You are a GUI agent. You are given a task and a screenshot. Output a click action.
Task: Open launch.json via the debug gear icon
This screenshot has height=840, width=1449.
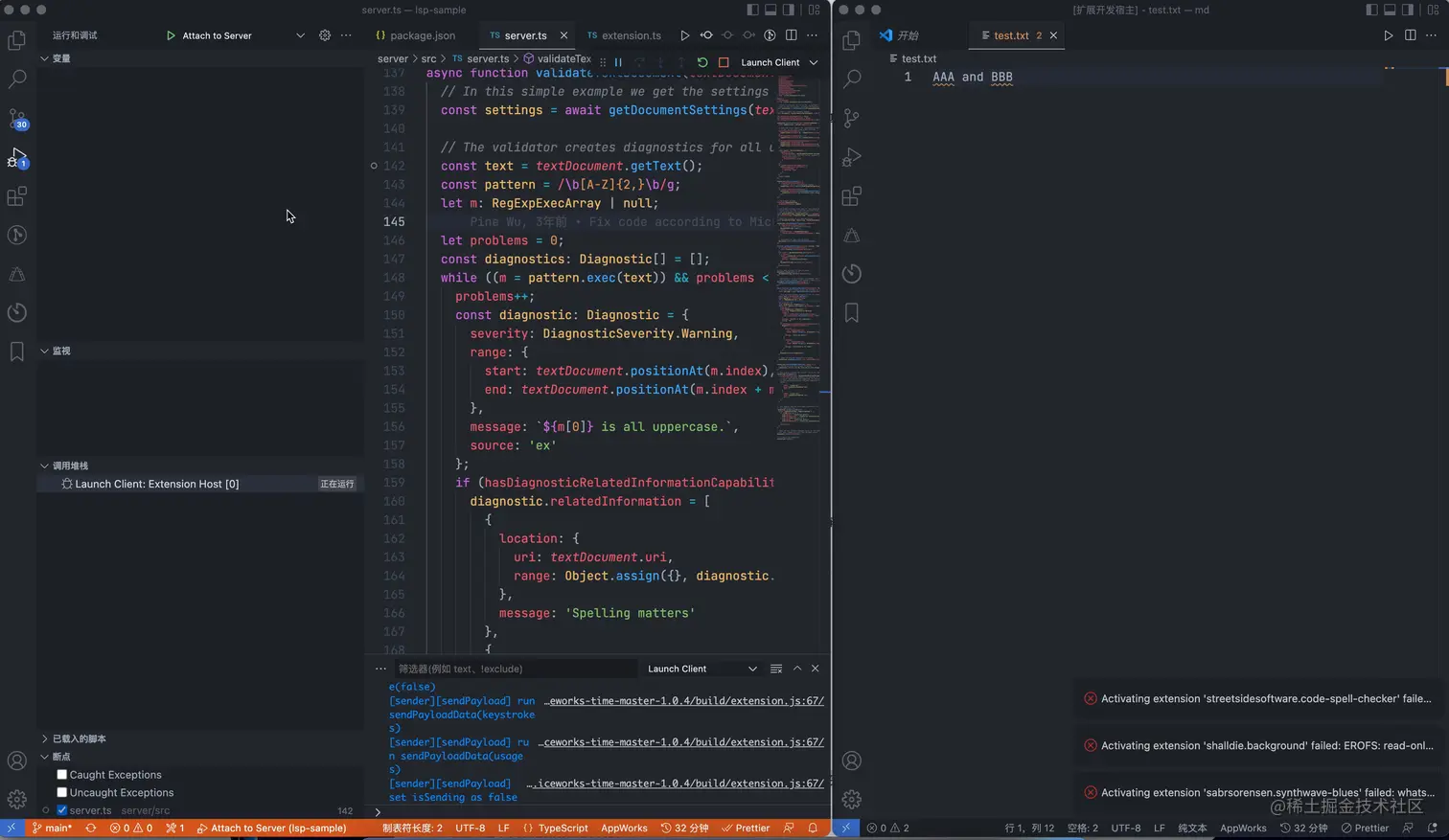(325, 35)
